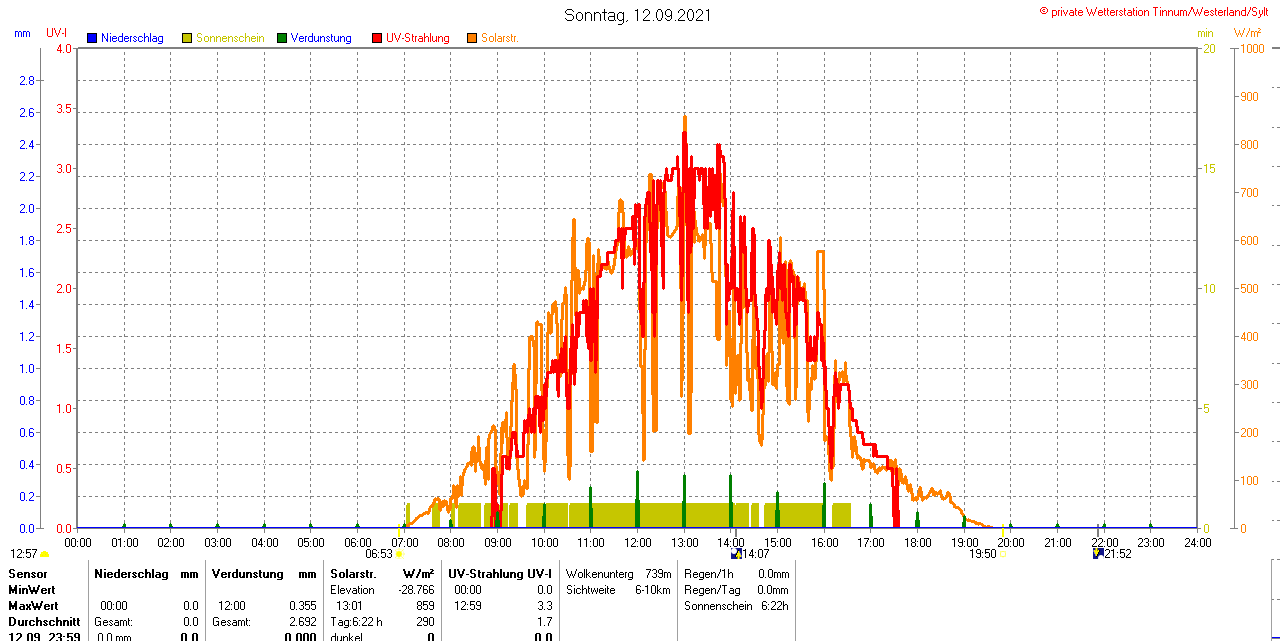The image size is (1280, 641).
Task: Select the green Verdunstung legend square
Action: point(282,38)
